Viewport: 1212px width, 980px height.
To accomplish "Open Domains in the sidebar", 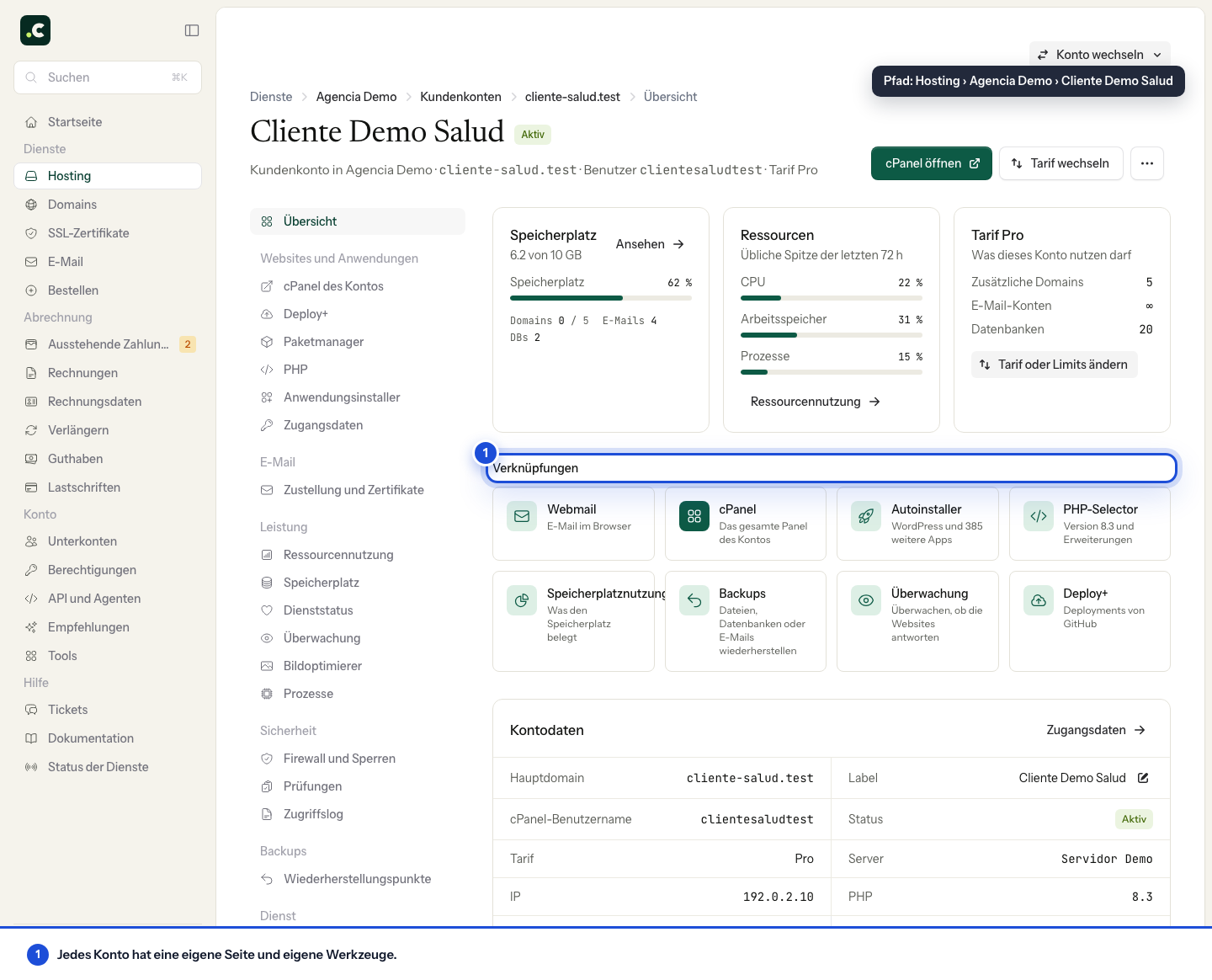I will [x=108, y=205].
